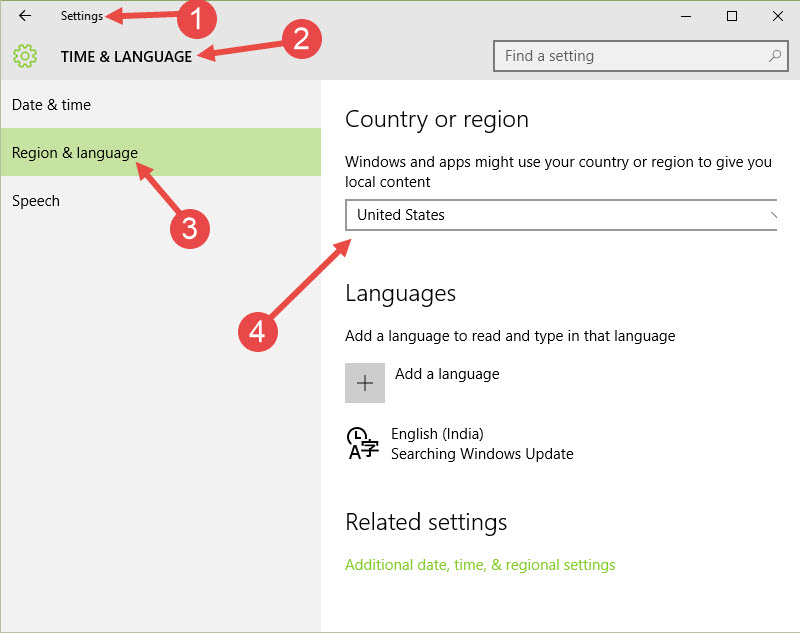Click the 'Add a language to read' description
This screenshot has width=800, height=633.
coord(510,336)
